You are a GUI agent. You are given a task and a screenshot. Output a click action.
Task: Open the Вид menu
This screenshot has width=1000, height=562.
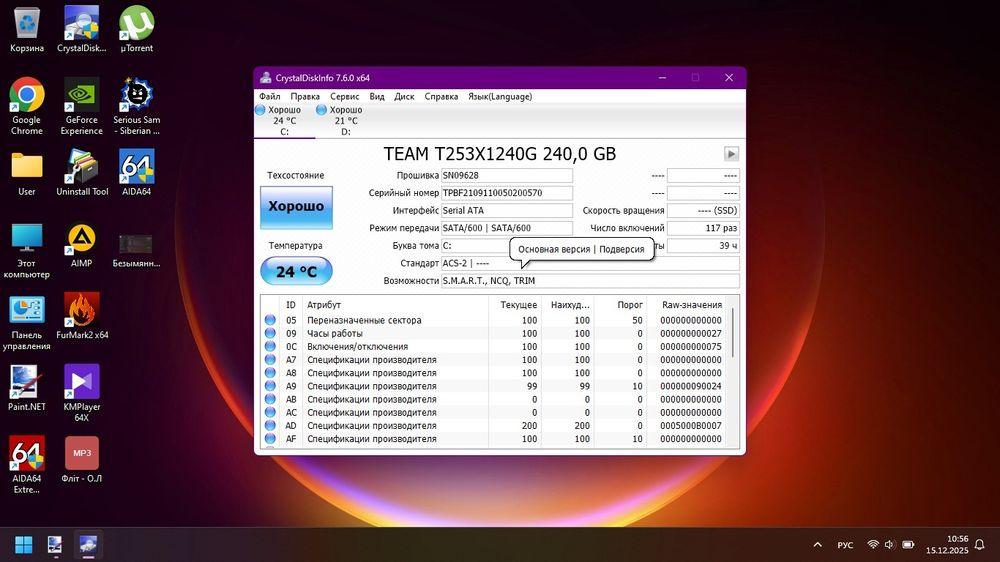377,96
